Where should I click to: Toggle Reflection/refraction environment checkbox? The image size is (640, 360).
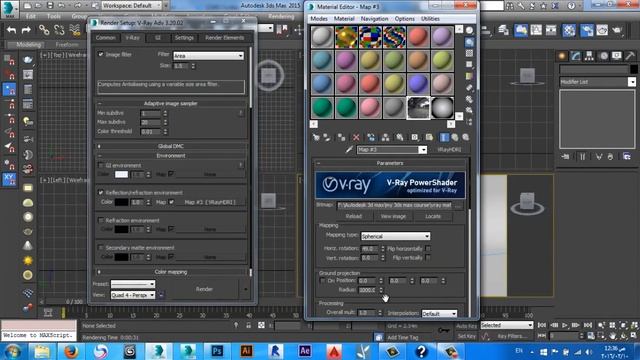point(100,192)
